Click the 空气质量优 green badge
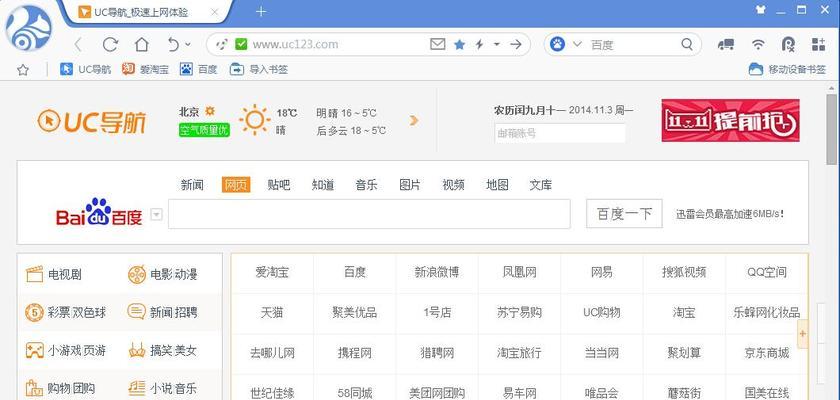The image size is (840, 400). tap(204, 130)
